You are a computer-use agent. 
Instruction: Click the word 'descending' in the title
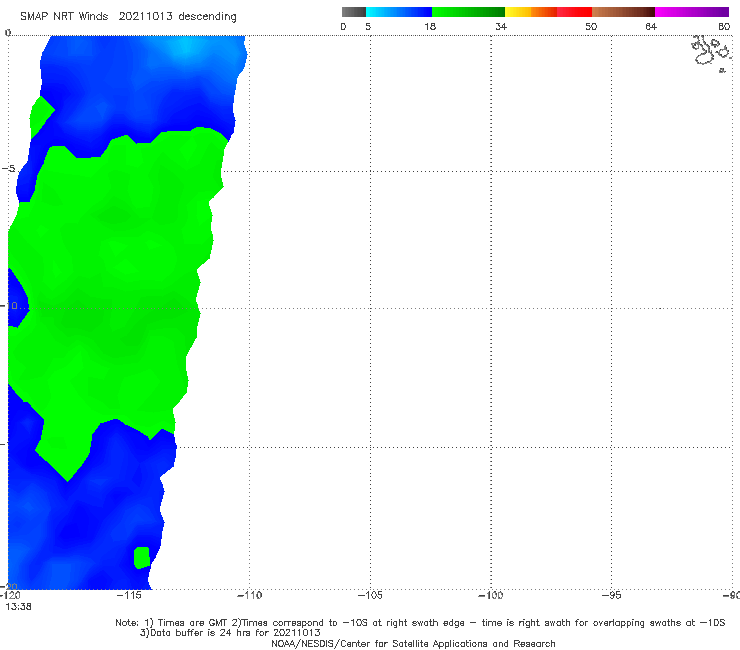[207, 17]
